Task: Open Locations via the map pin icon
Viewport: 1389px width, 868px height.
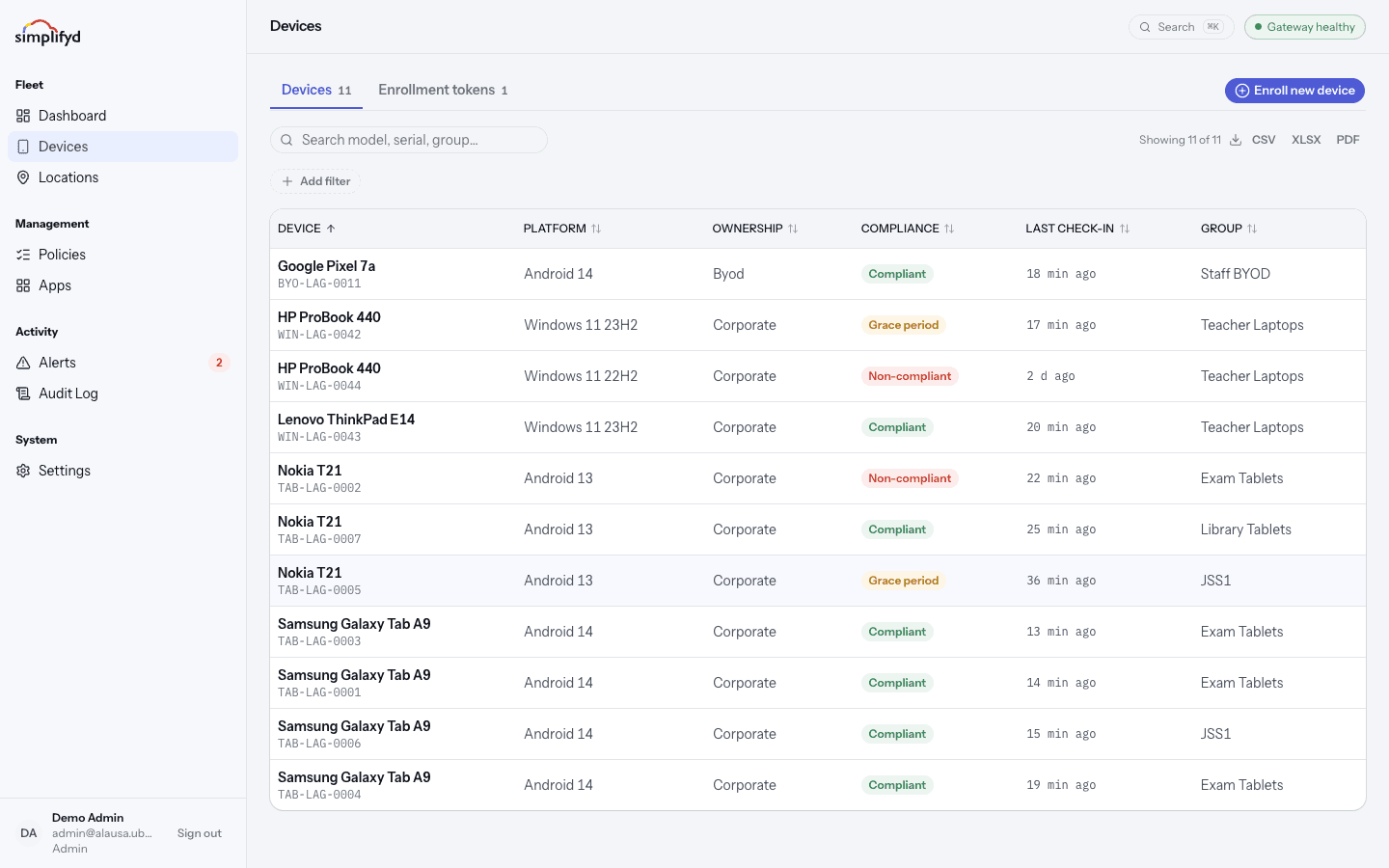Action: 23,177
